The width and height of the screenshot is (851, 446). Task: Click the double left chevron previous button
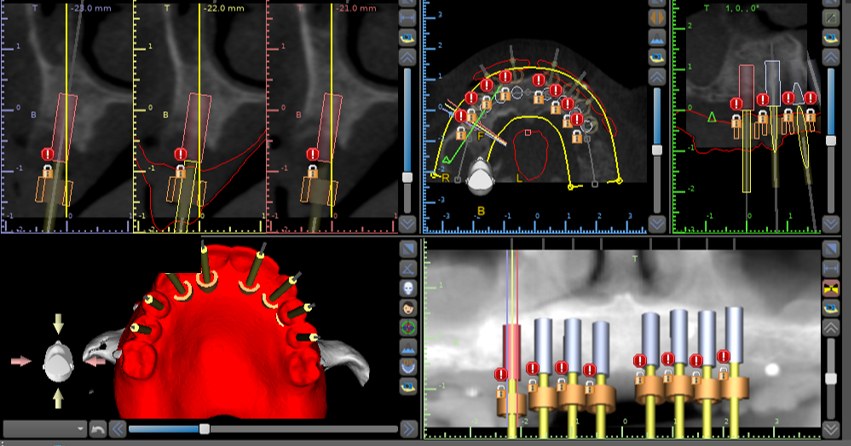(117, 429)
